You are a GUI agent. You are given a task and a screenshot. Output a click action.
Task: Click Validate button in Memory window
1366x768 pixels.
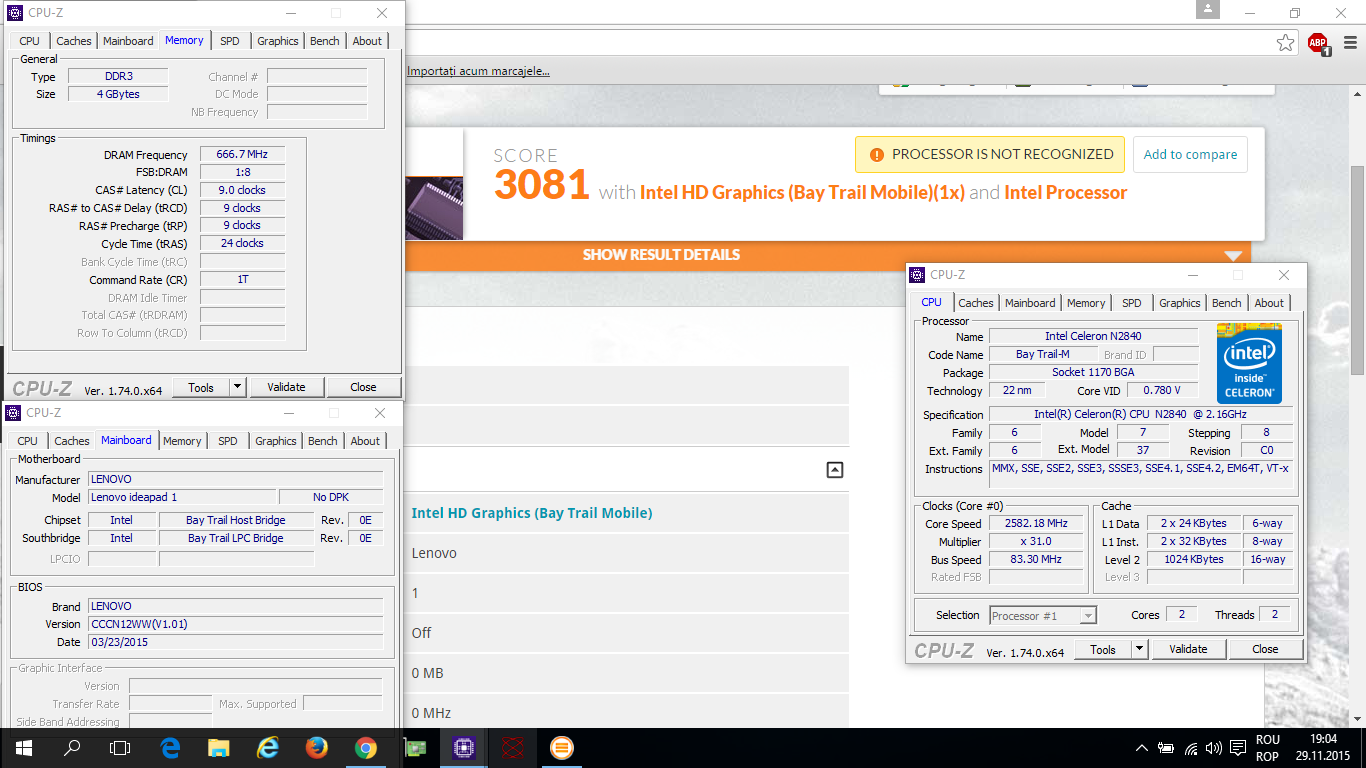coord(286,387)
